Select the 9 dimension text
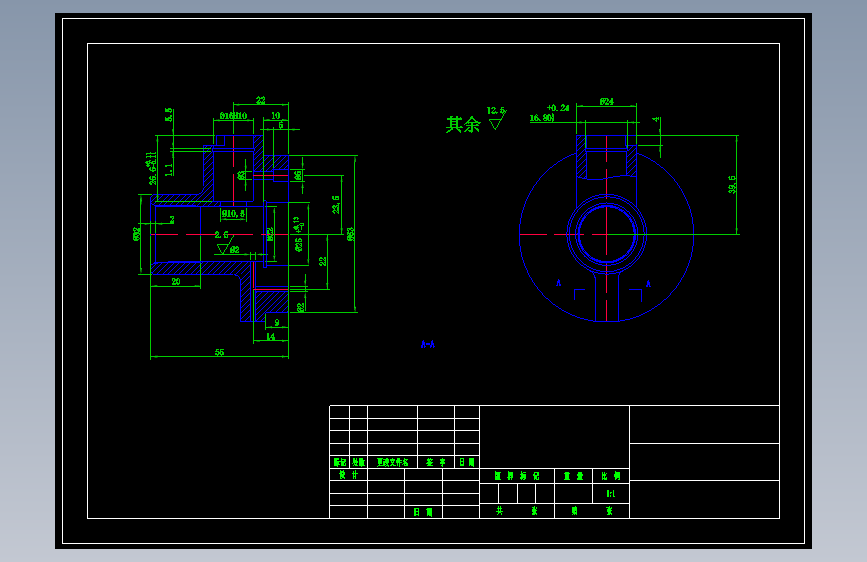Image resolution: width=867 pixels, height=562 pixels. (x=277, y=322)
